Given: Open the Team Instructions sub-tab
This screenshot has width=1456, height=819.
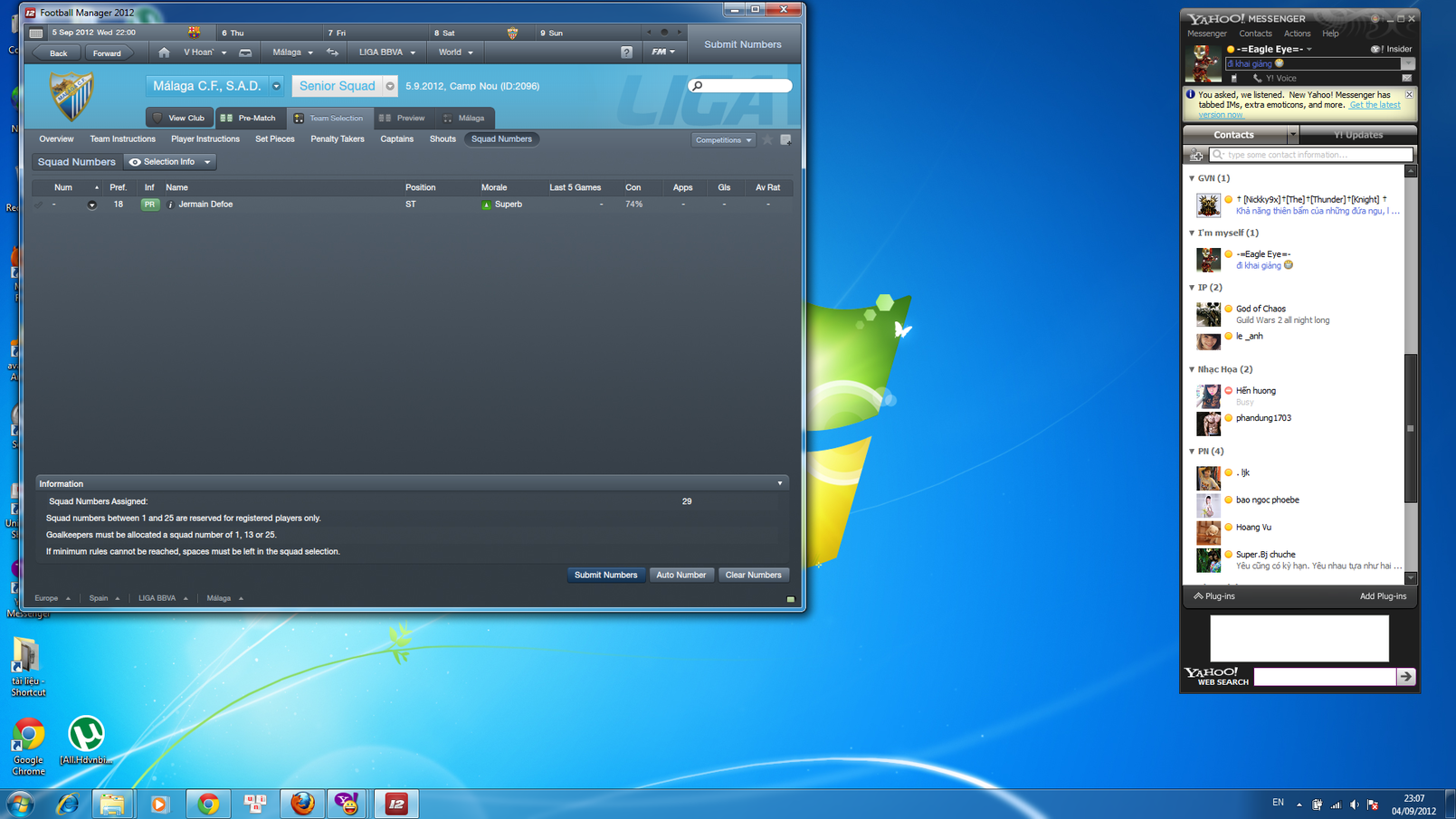Looking at the screenshot, I should tap(122, 139).
